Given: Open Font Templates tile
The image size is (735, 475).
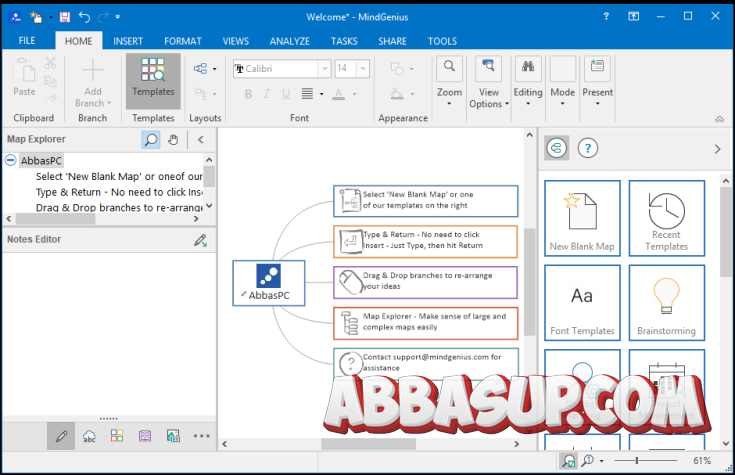Looking at the screenshot, I should point(582,303).
